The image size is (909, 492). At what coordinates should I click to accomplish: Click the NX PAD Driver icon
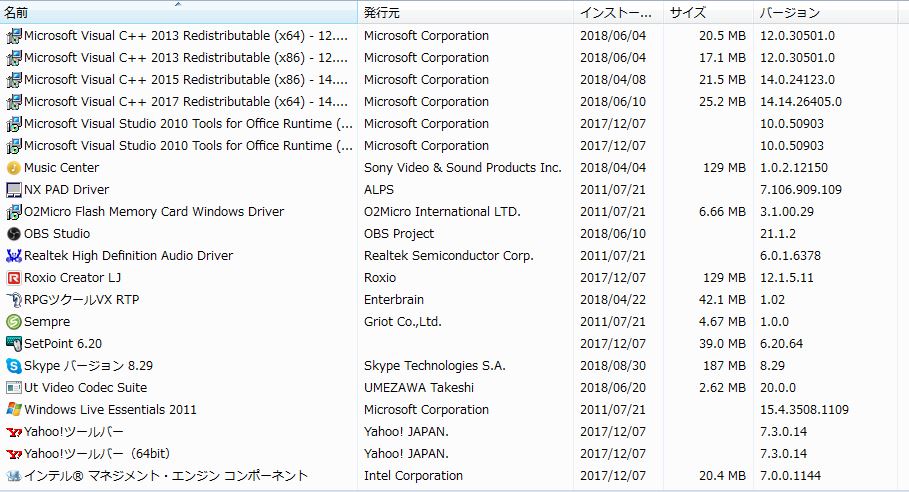(x=14, y=190)
